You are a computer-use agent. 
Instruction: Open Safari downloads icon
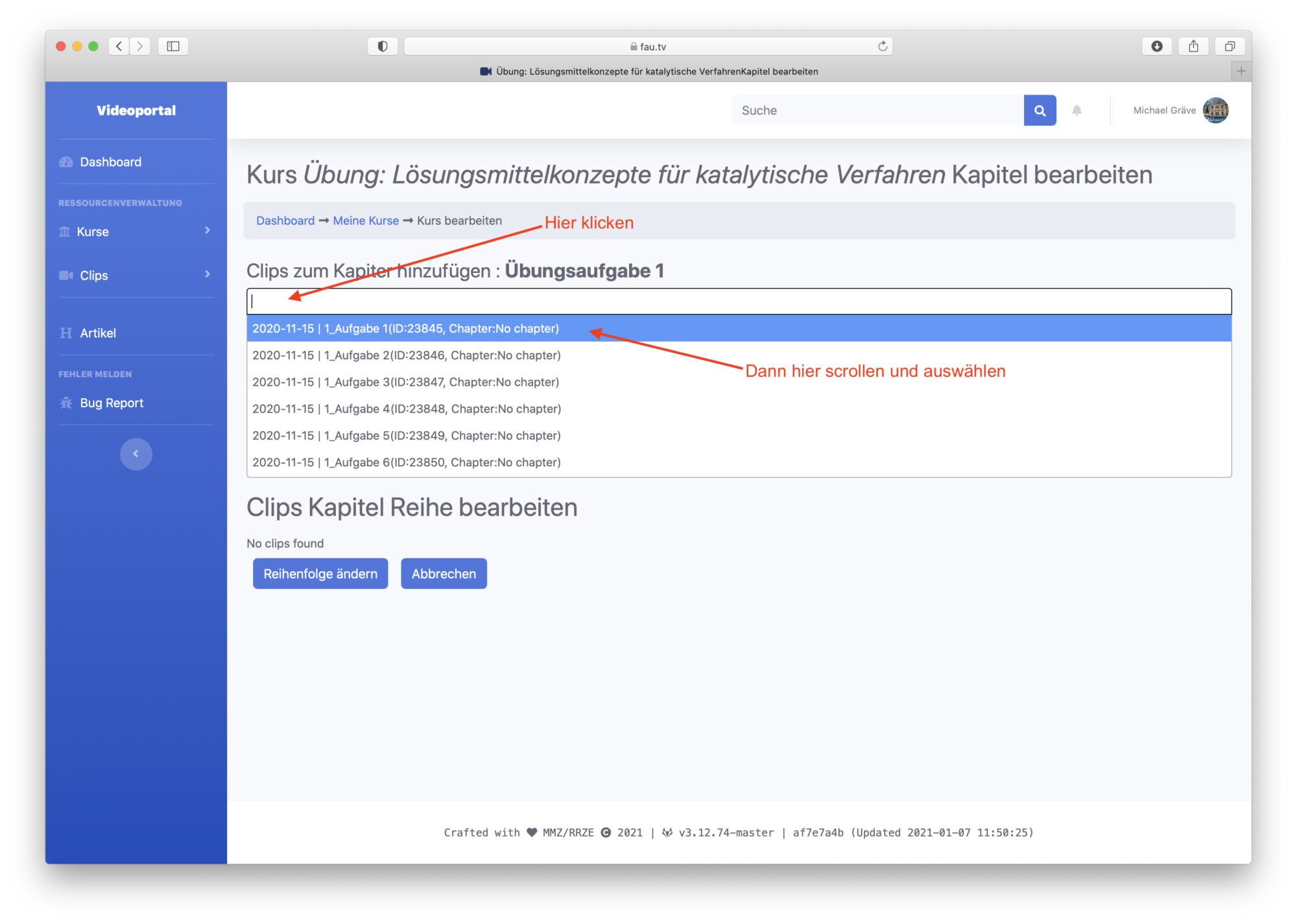[x=1156, y=46]
